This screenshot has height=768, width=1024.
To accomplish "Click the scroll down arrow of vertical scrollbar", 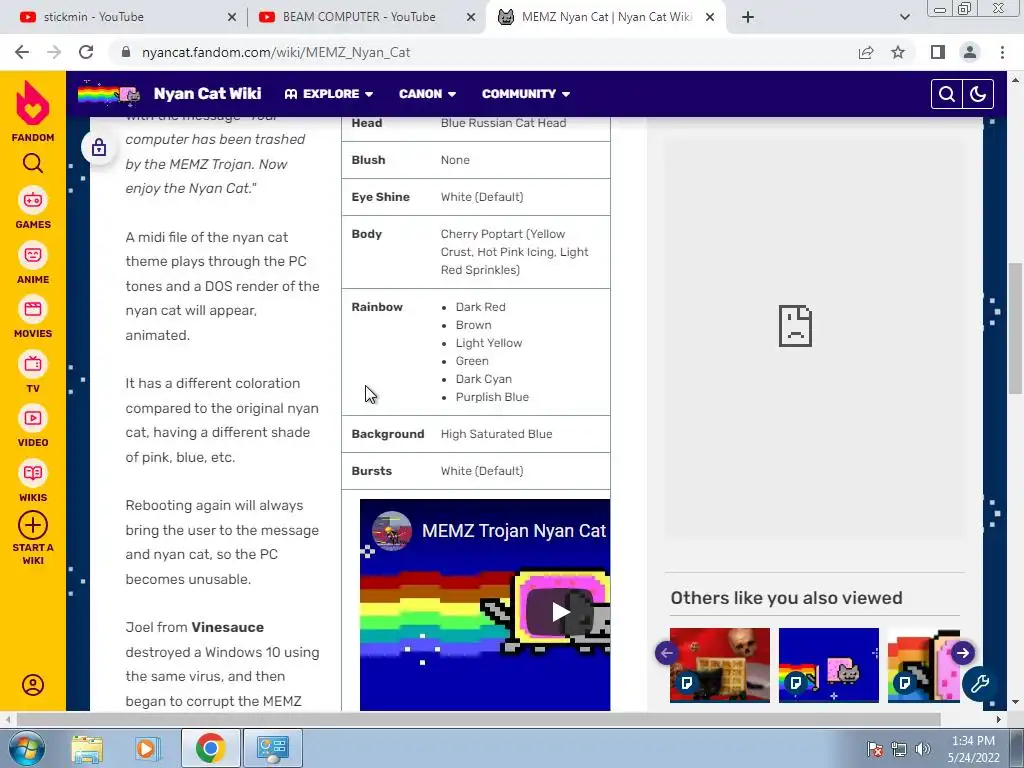I will pos(1015,703).
